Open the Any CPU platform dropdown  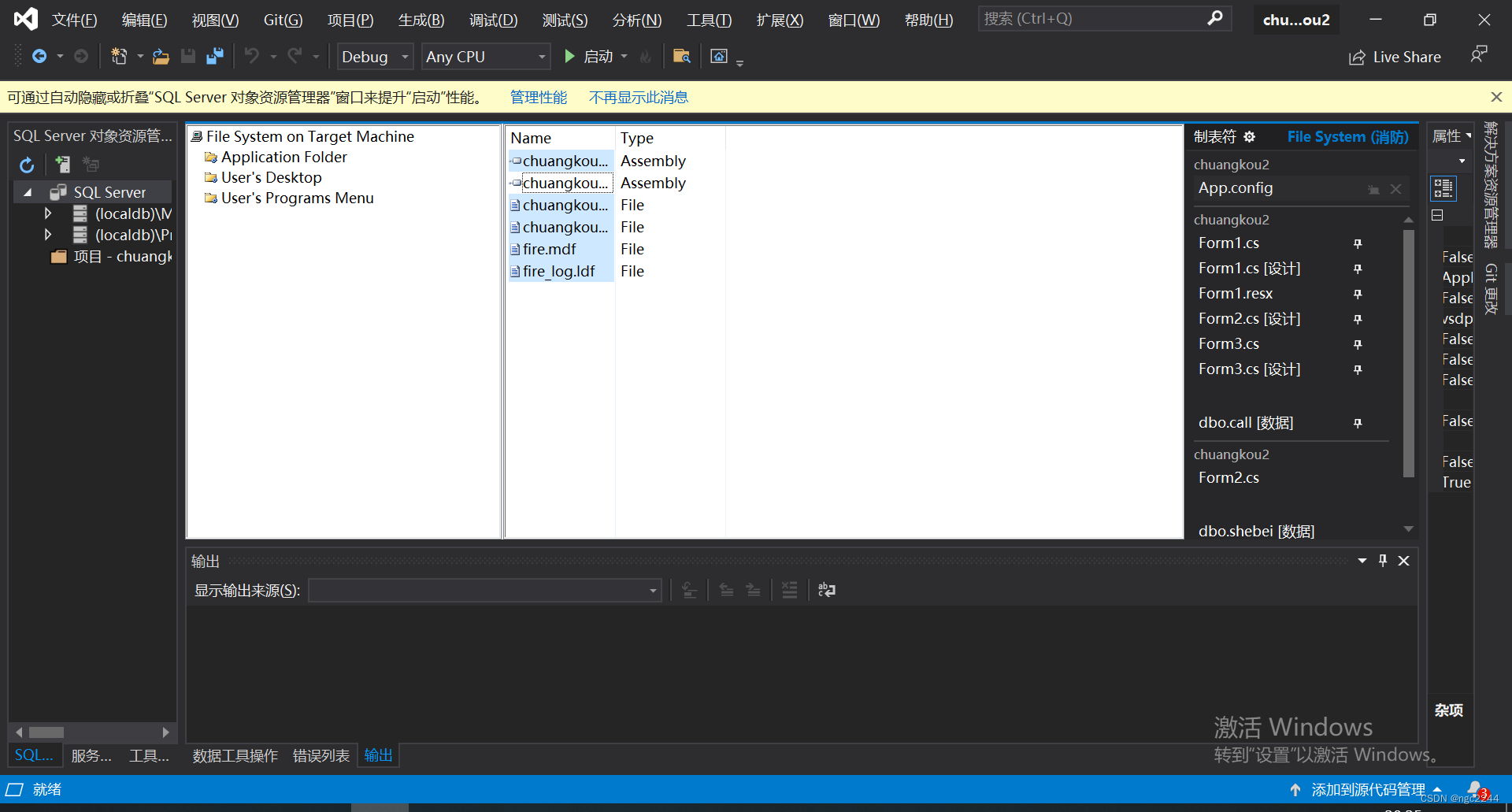[x=540, y=56]
